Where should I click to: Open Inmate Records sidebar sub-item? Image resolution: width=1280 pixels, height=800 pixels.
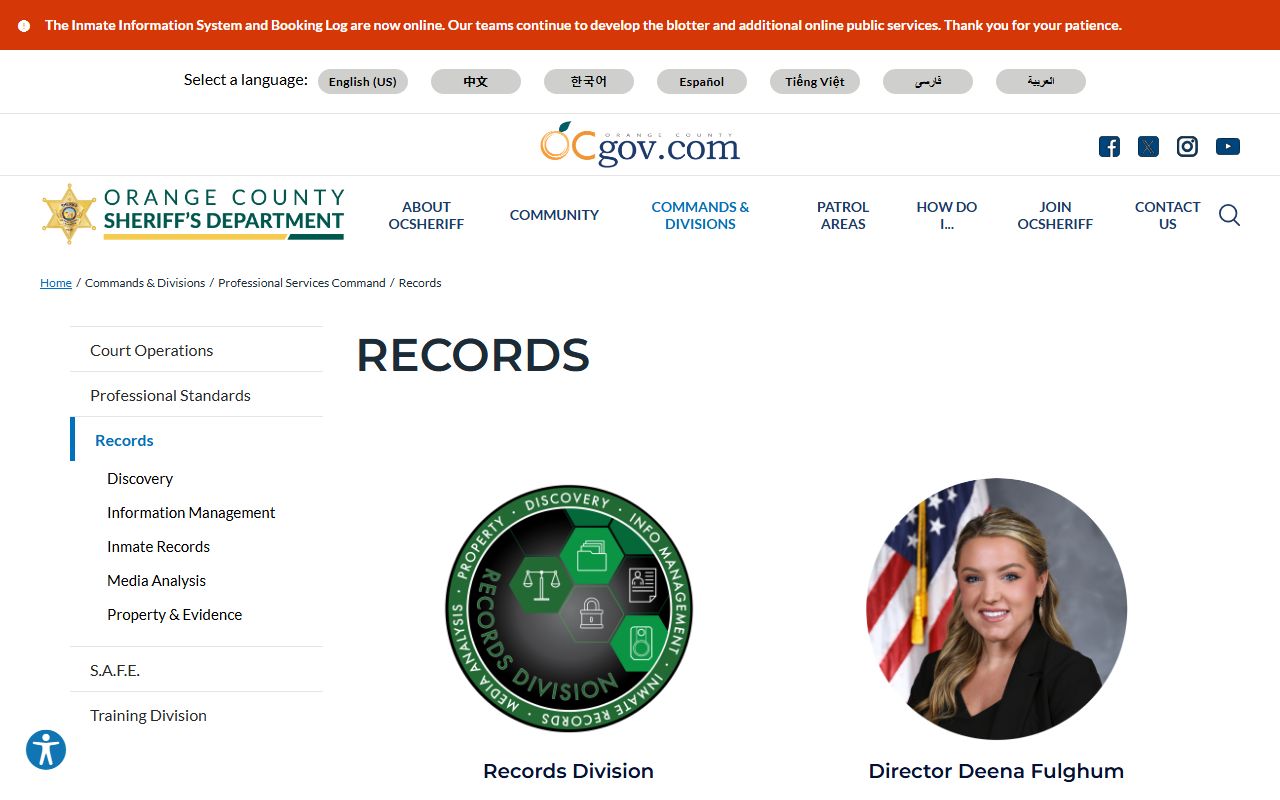158,547
